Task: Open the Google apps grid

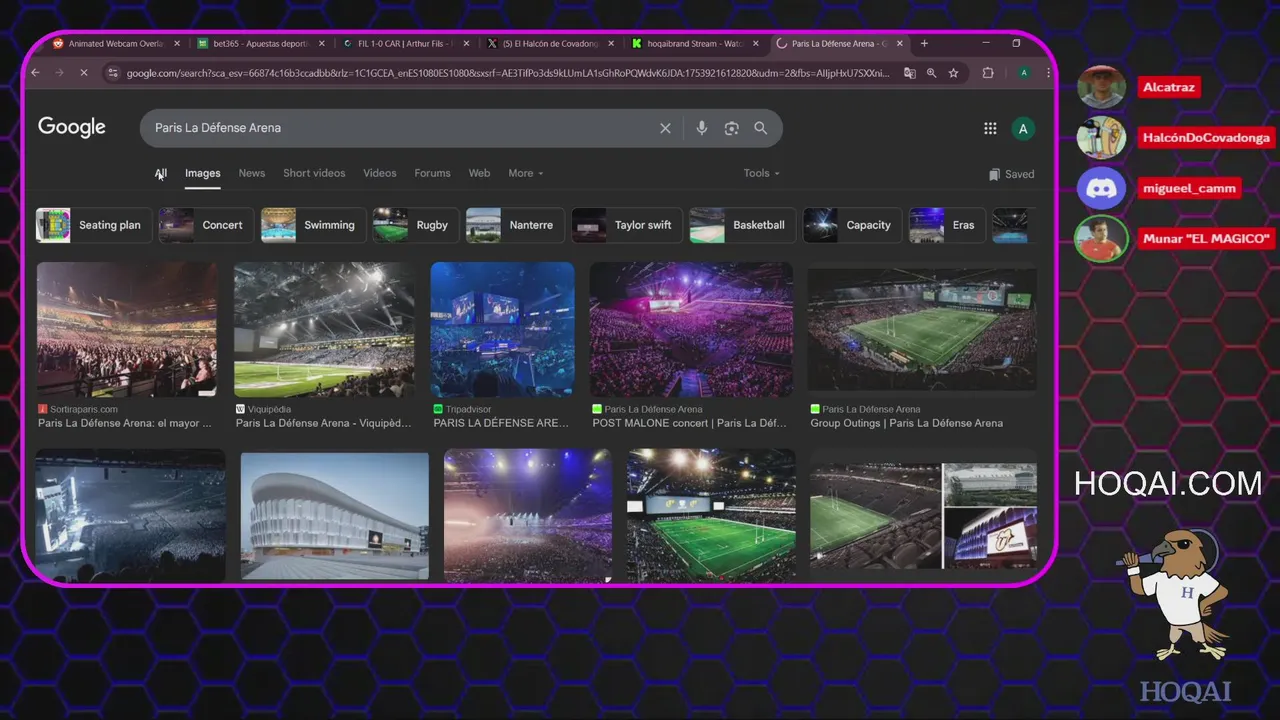Action: [990, 128]
